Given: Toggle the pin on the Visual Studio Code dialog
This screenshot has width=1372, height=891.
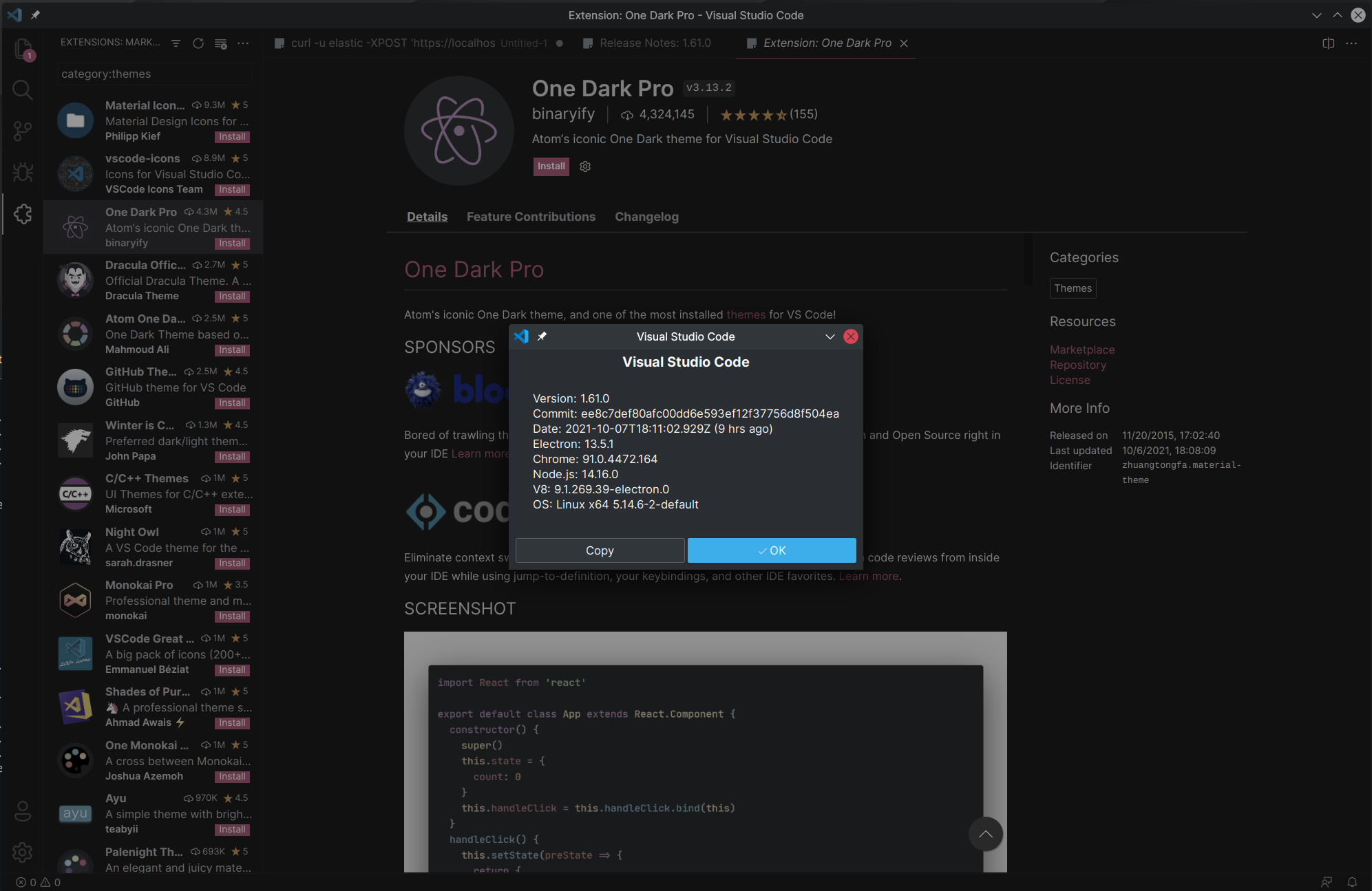Looking at the screenshot, I should pos(543,336).
